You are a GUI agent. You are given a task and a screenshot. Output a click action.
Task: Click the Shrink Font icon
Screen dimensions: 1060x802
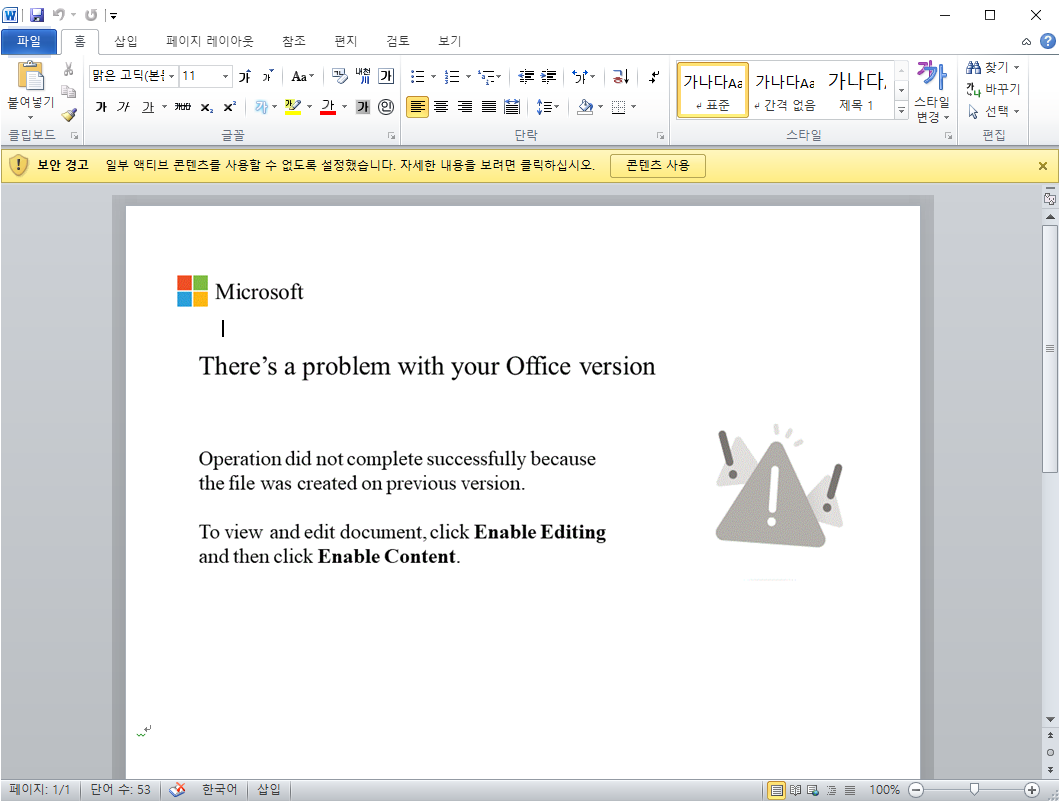[x=268, y=76]
